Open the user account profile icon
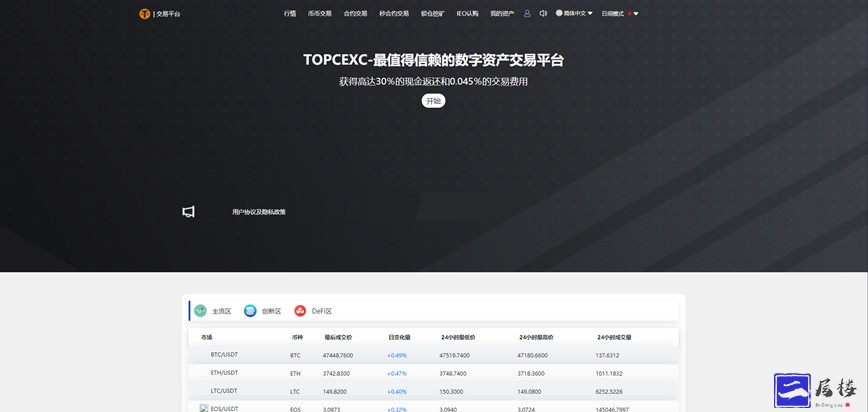 pyautogui.click(x=527, y=14)
